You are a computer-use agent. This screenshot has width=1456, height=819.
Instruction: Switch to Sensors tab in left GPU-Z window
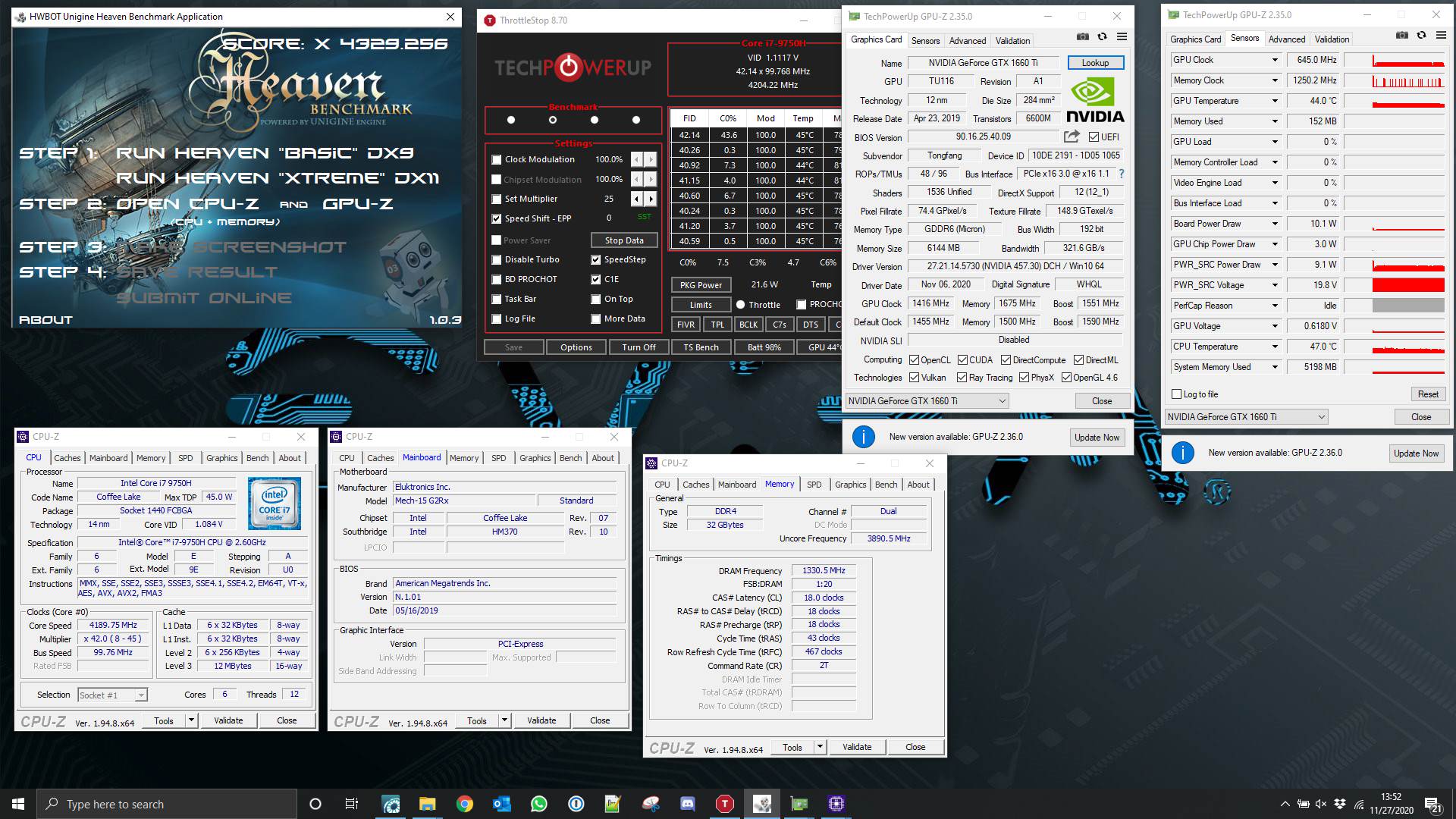tap(925, 41)
